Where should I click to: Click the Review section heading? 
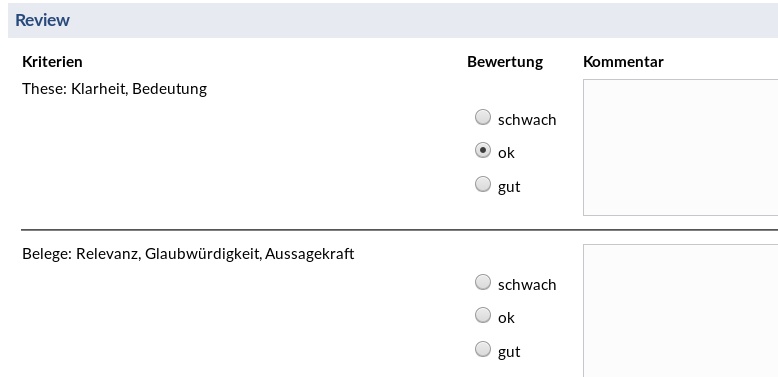[x=42, y=20]
